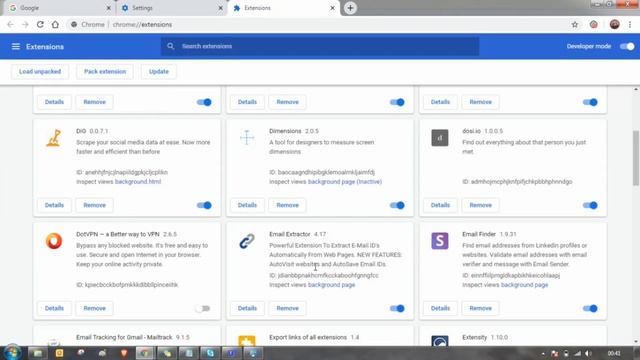Viewport: 640px width, 360px height.
Task: Click the Brave lion icon in the taskbar
Action: [124, 353]
